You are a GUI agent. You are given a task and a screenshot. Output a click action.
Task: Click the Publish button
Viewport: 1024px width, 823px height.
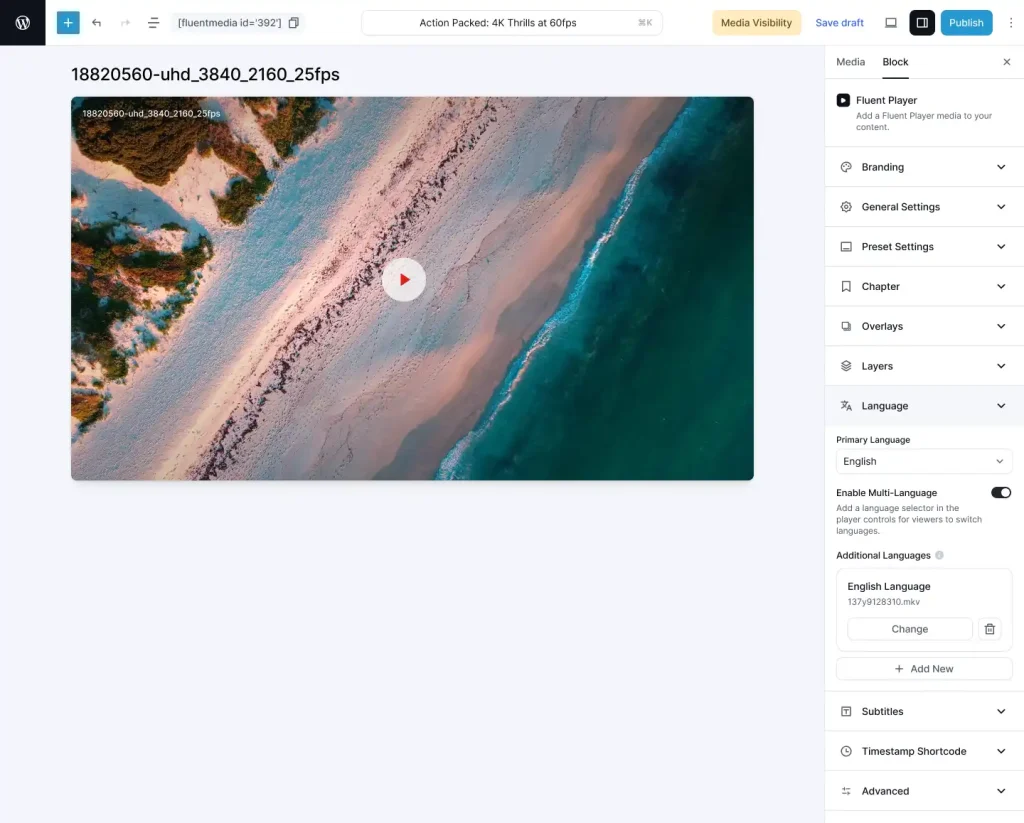coord(965,22)
